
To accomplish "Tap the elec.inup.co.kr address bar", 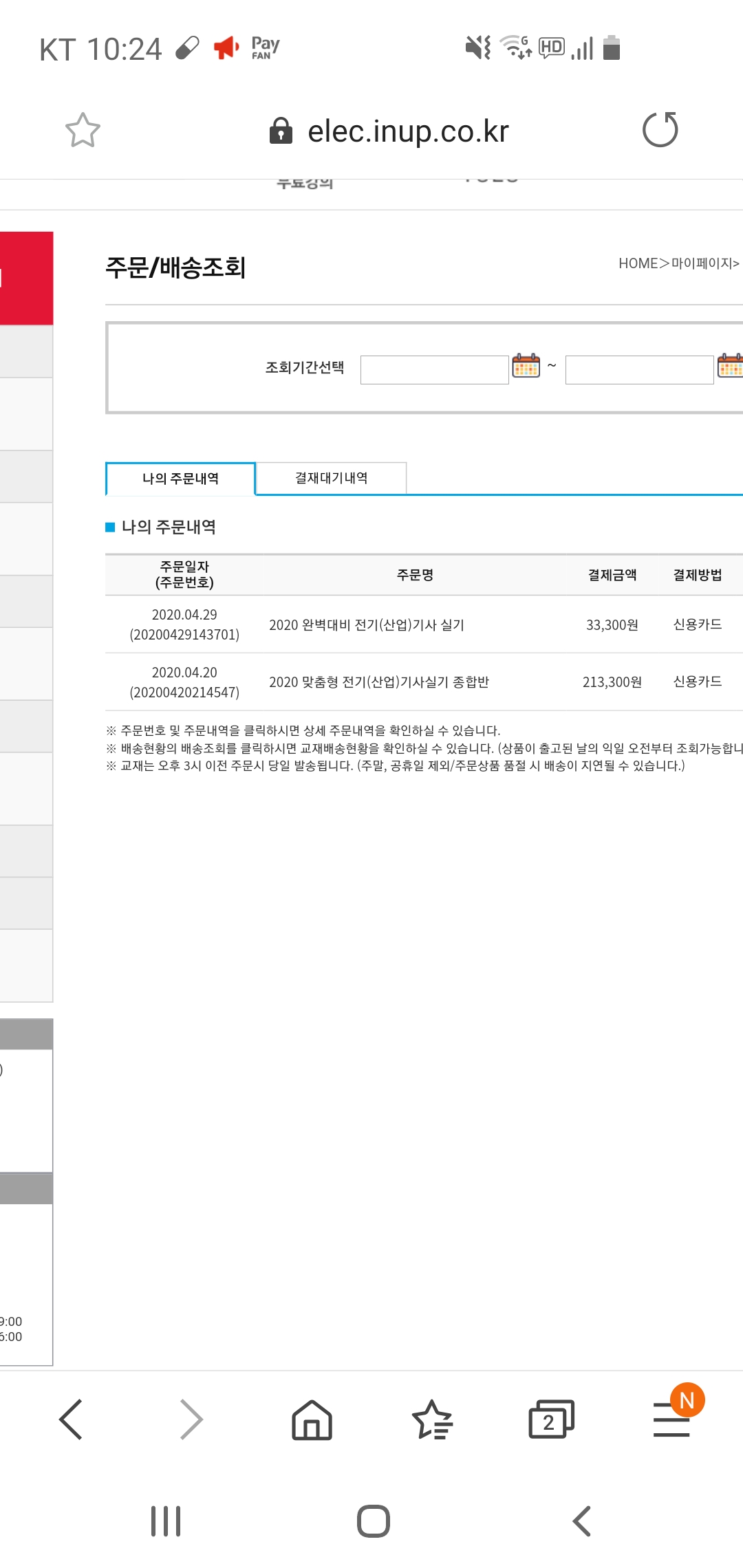I will coord(408,131).
